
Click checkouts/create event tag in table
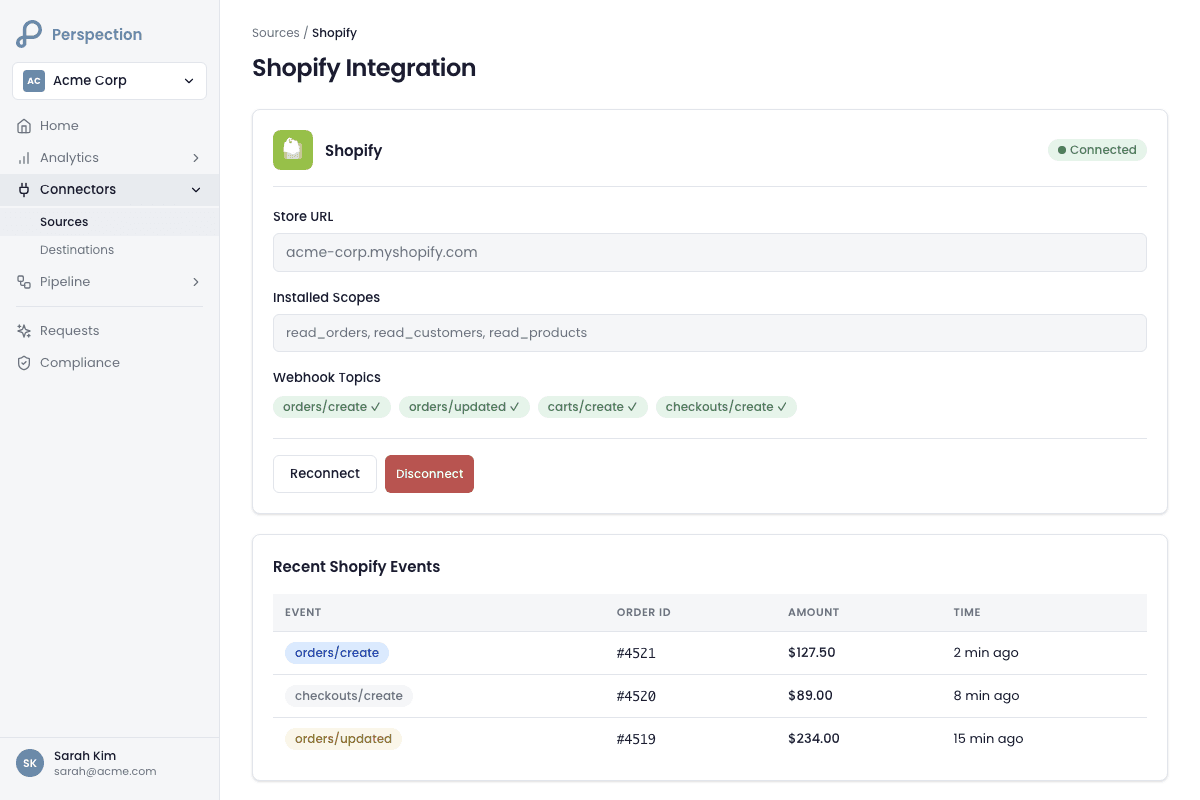[x=349, y=696]
